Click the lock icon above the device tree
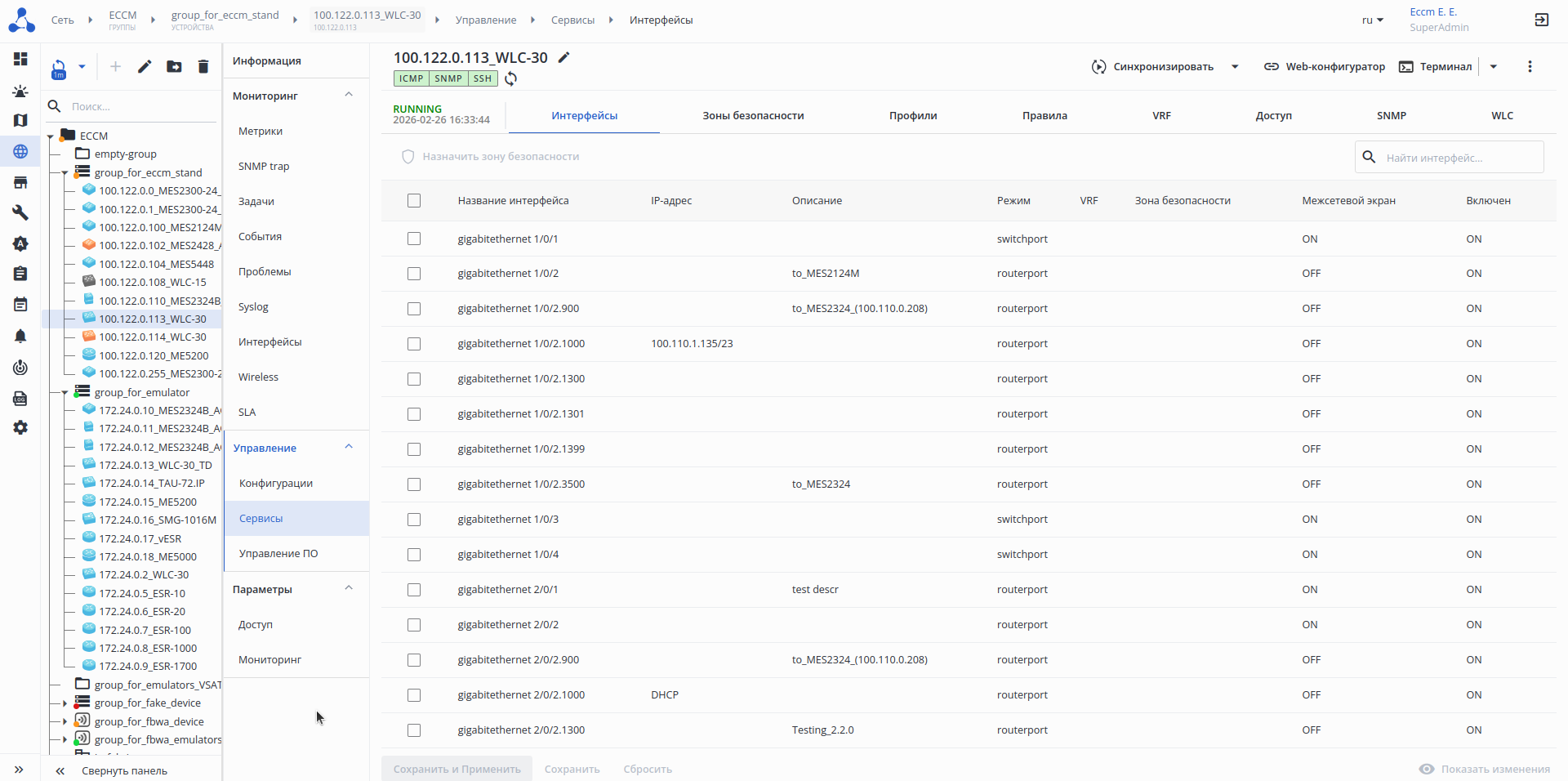 pyautogui.click(x=59, y=69)
